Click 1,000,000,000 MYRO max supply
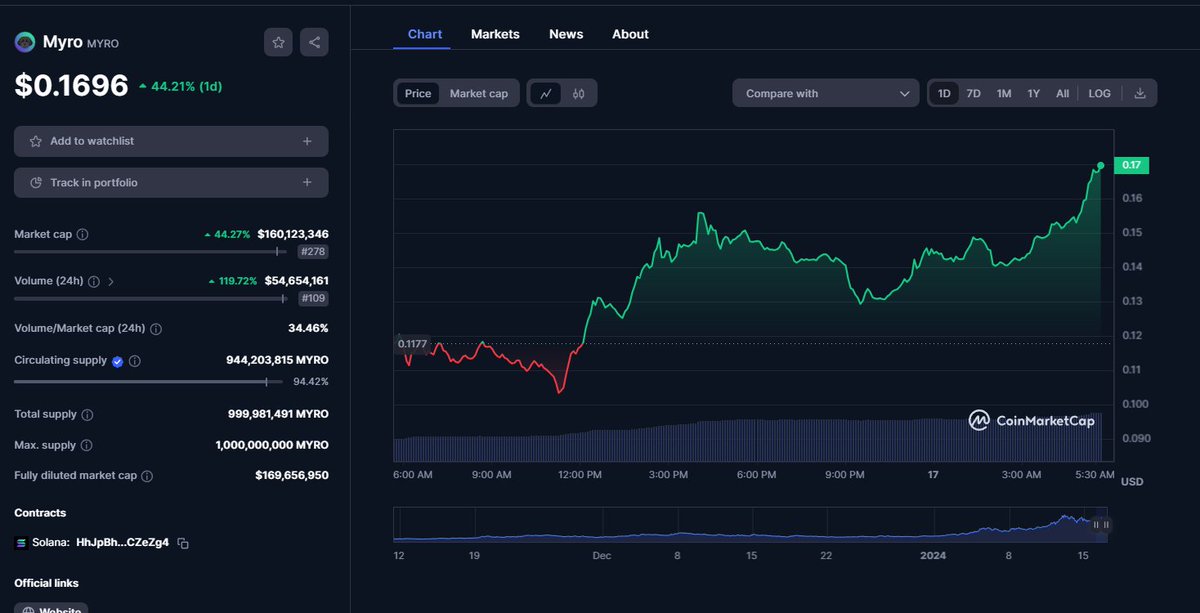The width and height of the screenshot is (1200, 613). [x=272, y=445]
